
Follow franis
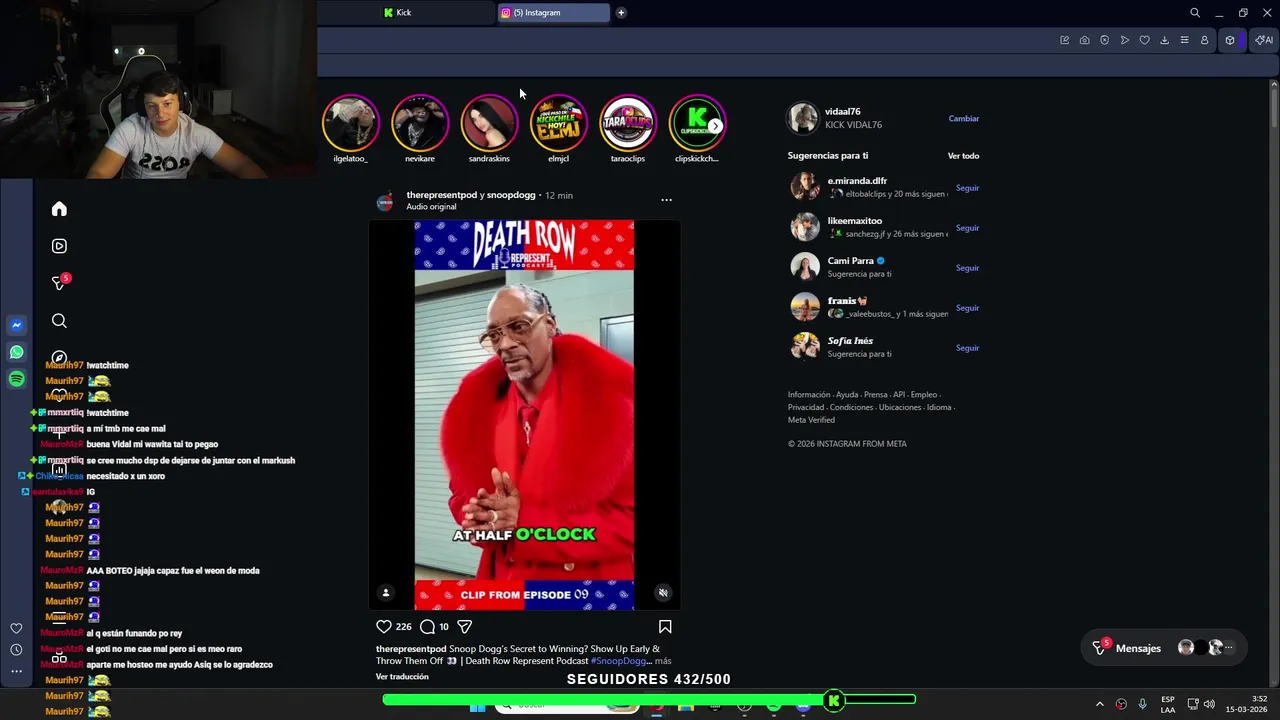pos(967,308)
